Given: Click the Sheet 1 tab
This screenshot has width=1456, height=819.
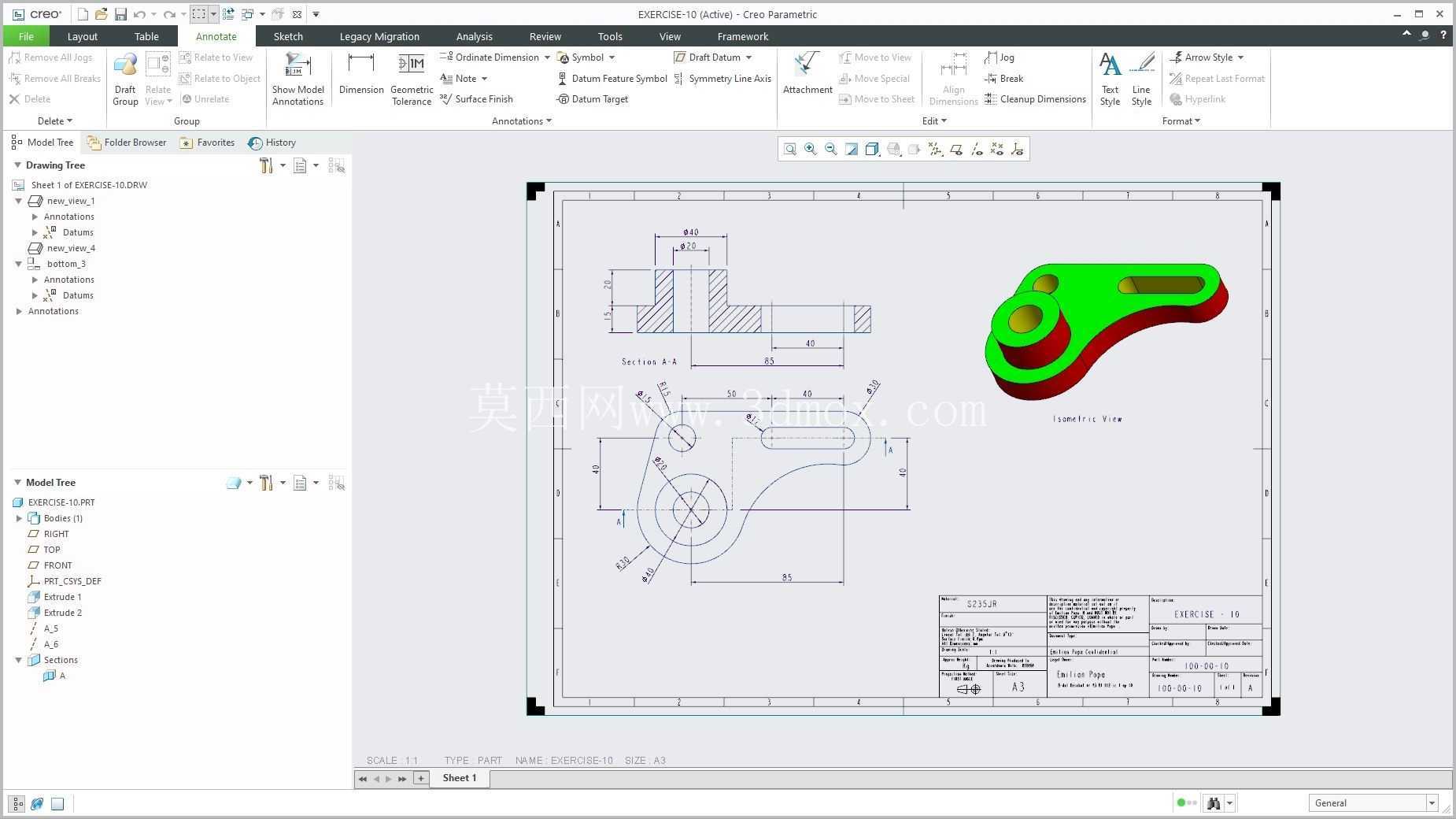Looking at the screenshot, I should [459, 778].
